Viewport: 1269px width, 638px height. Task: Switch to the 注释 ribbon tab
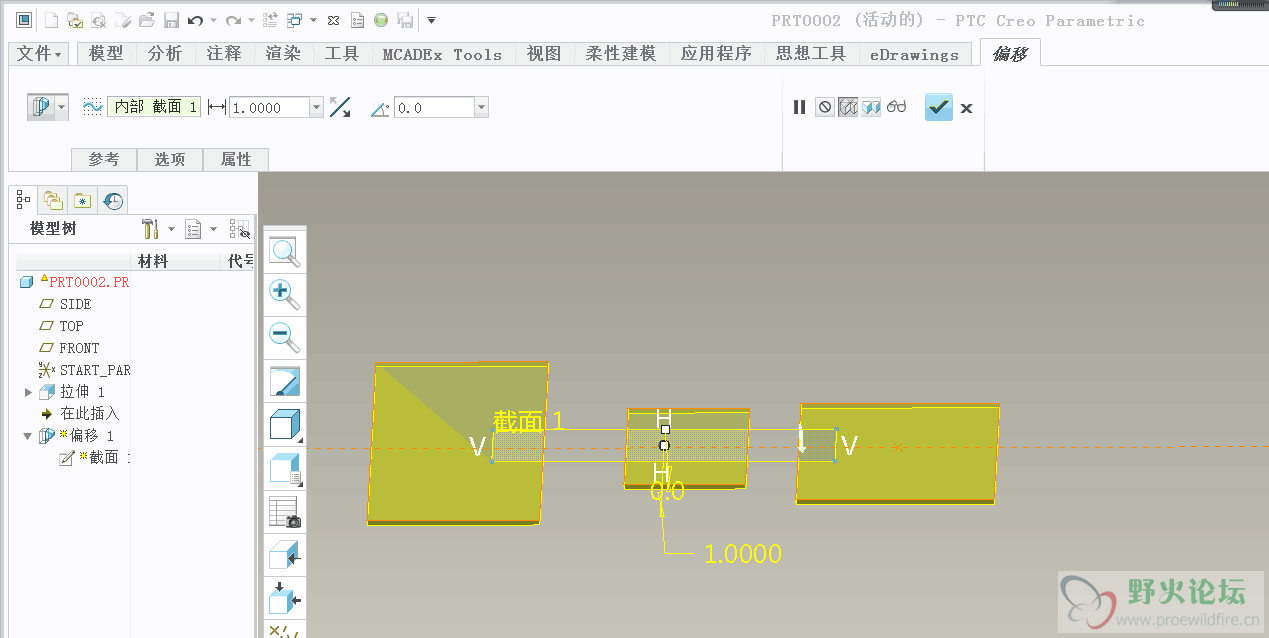click(x=224, y=54)
